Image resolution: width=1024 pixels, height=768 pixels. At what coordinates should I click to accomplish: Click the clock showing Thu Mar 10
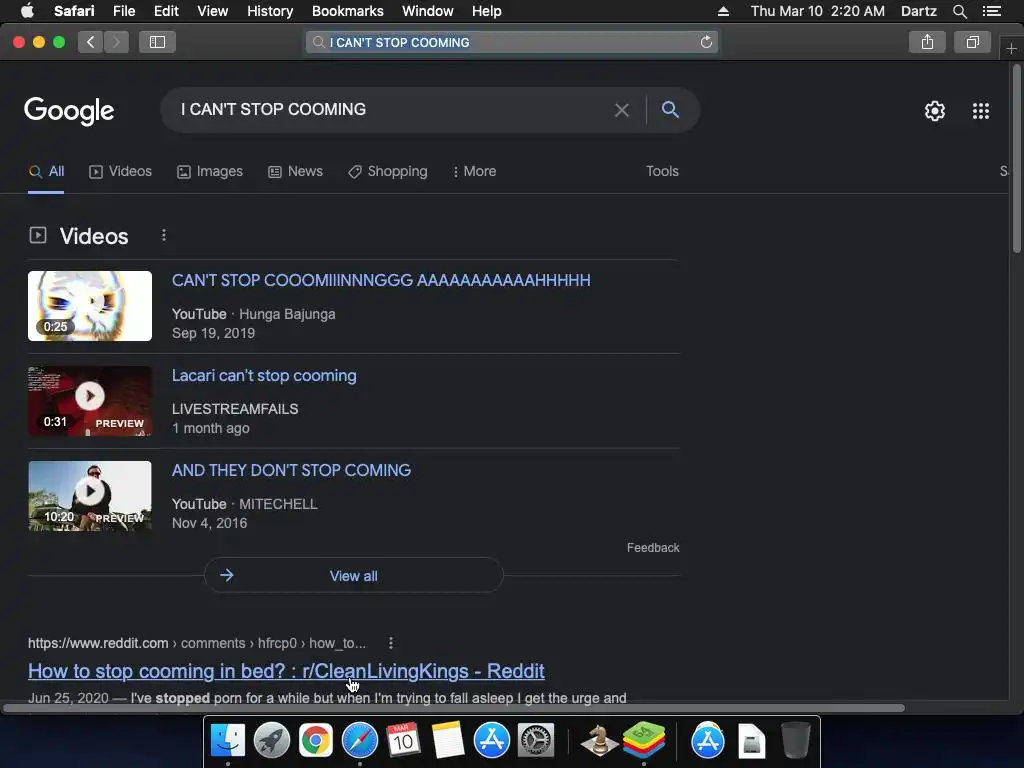click(818, 11)
